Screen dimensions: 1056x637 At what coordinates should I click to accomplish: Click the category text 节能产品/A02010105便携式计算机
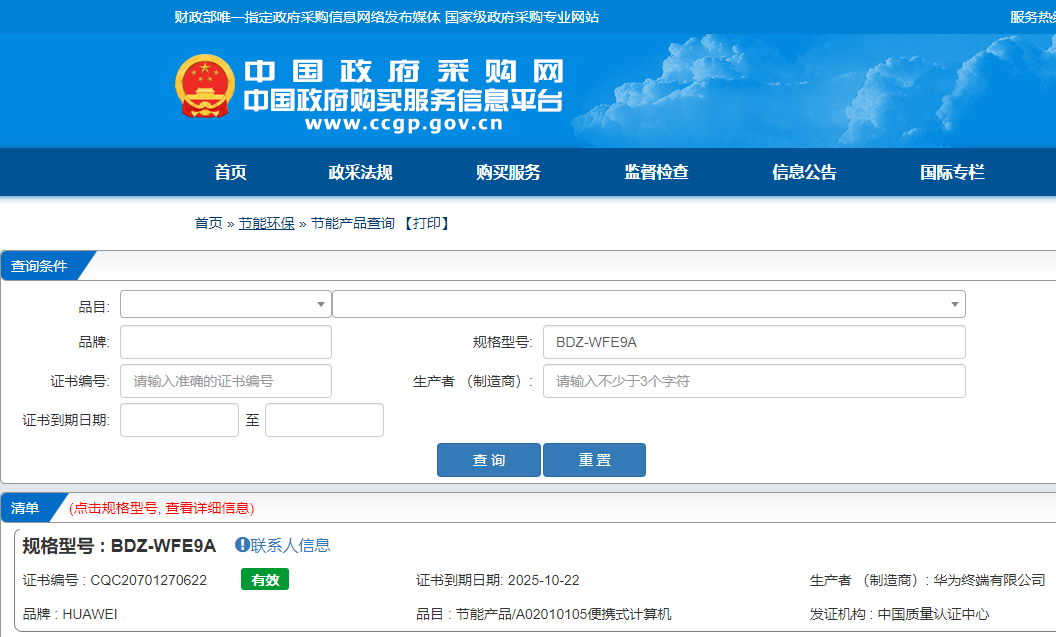point(564,614)
